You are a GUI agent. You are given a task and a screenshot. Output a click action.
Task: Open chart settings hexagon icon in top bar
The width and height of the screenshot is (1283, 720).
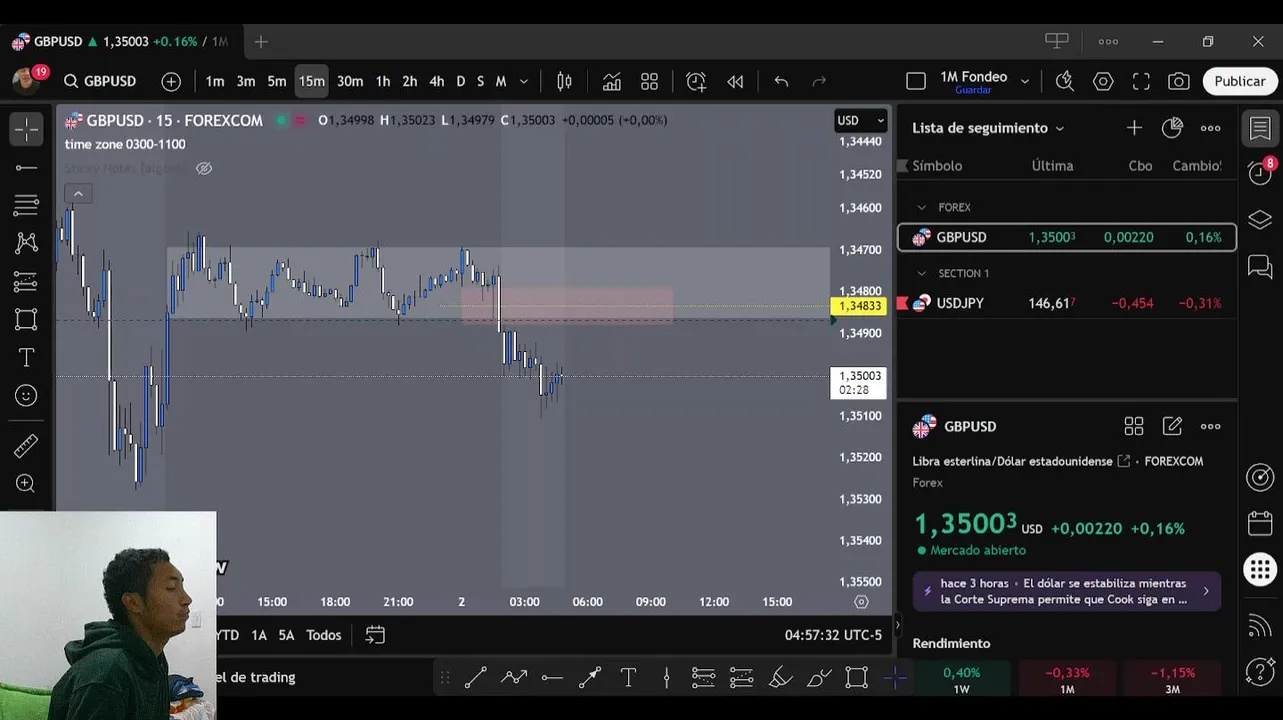tap(1103, 81)
